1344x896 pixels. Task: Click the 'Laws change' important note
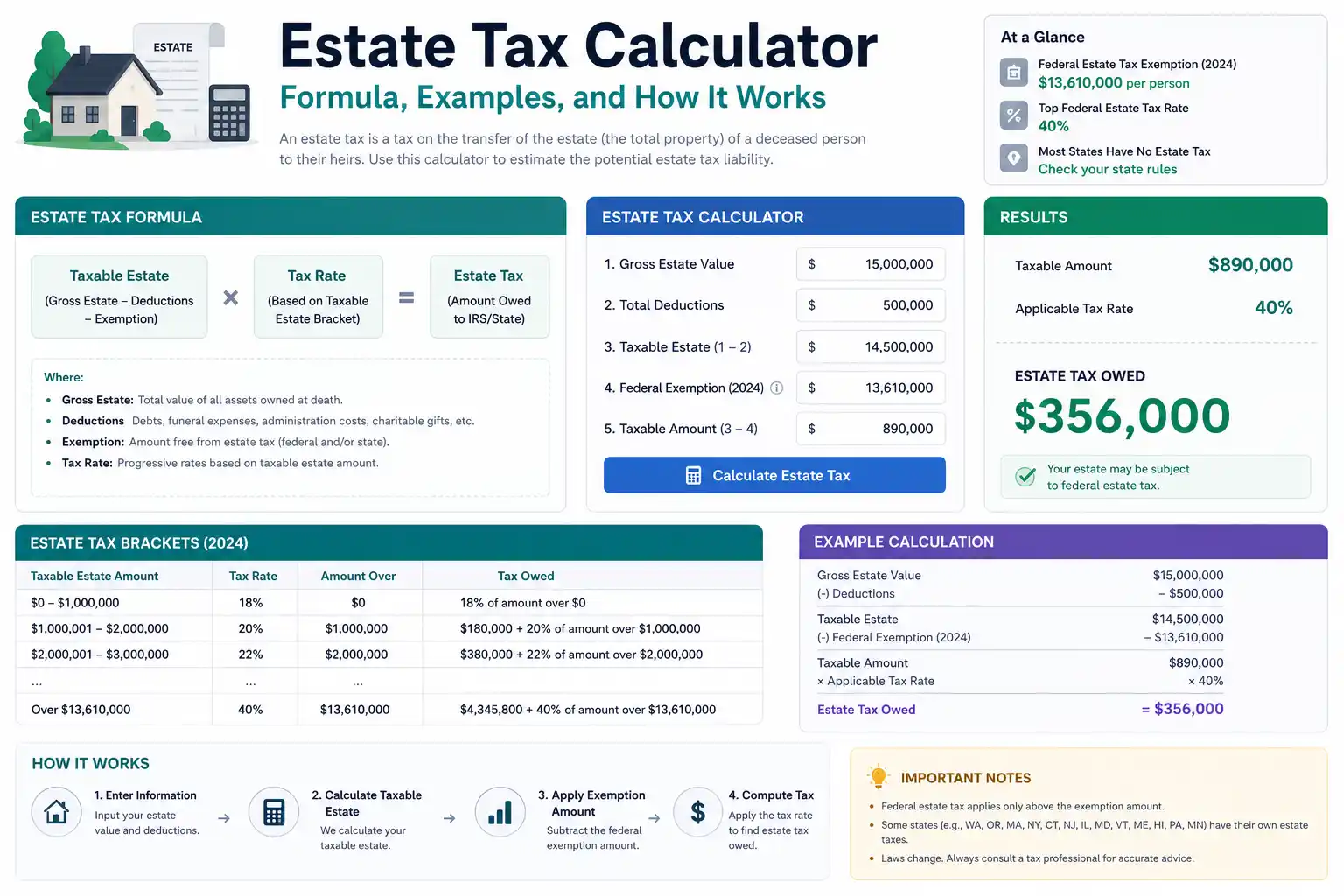(x=1037, y=858)
